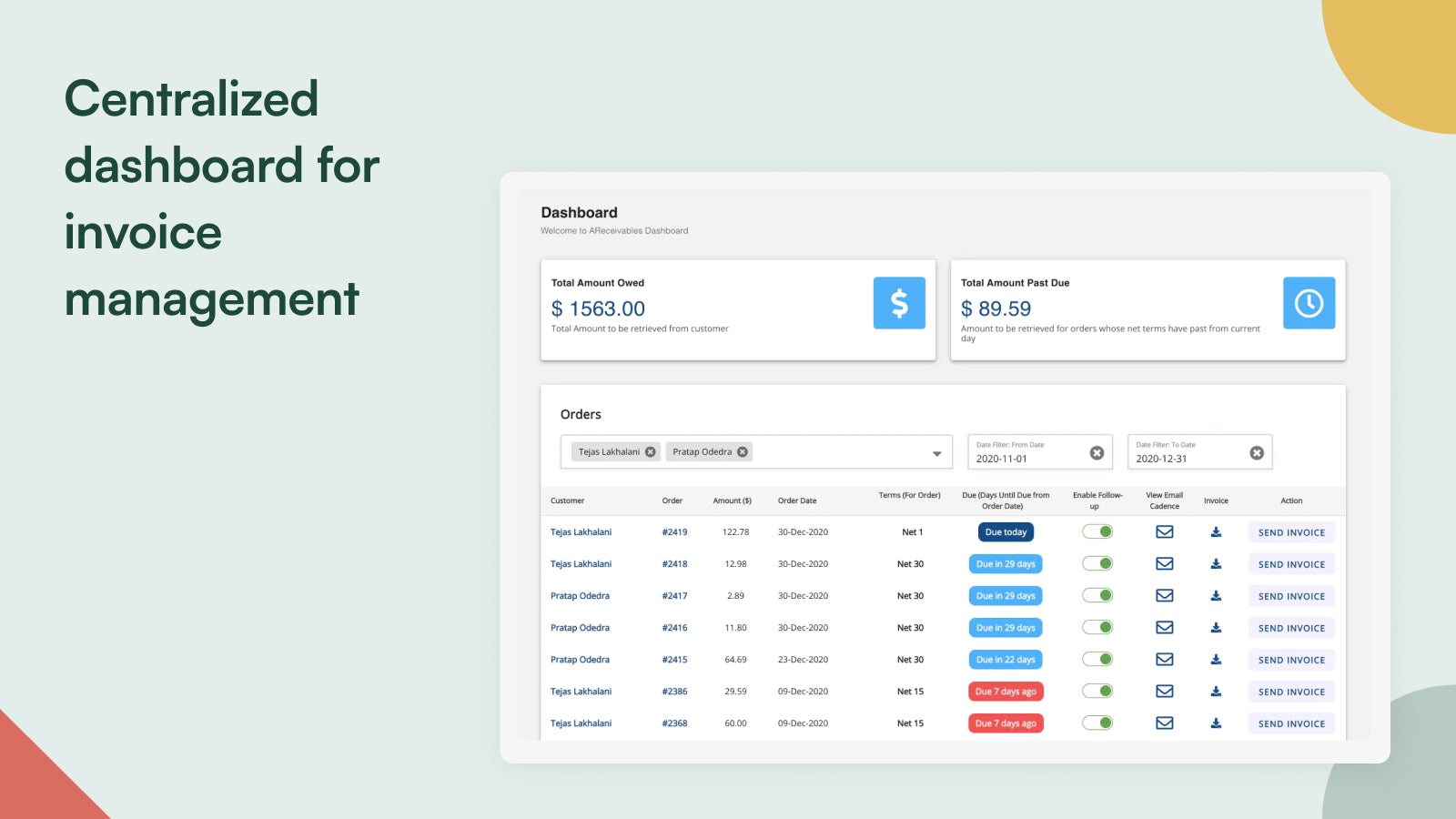Download invoice for order #2418
This screenshot has width=1456, height=819.
pyautogui.click(x=1216, y=563)
